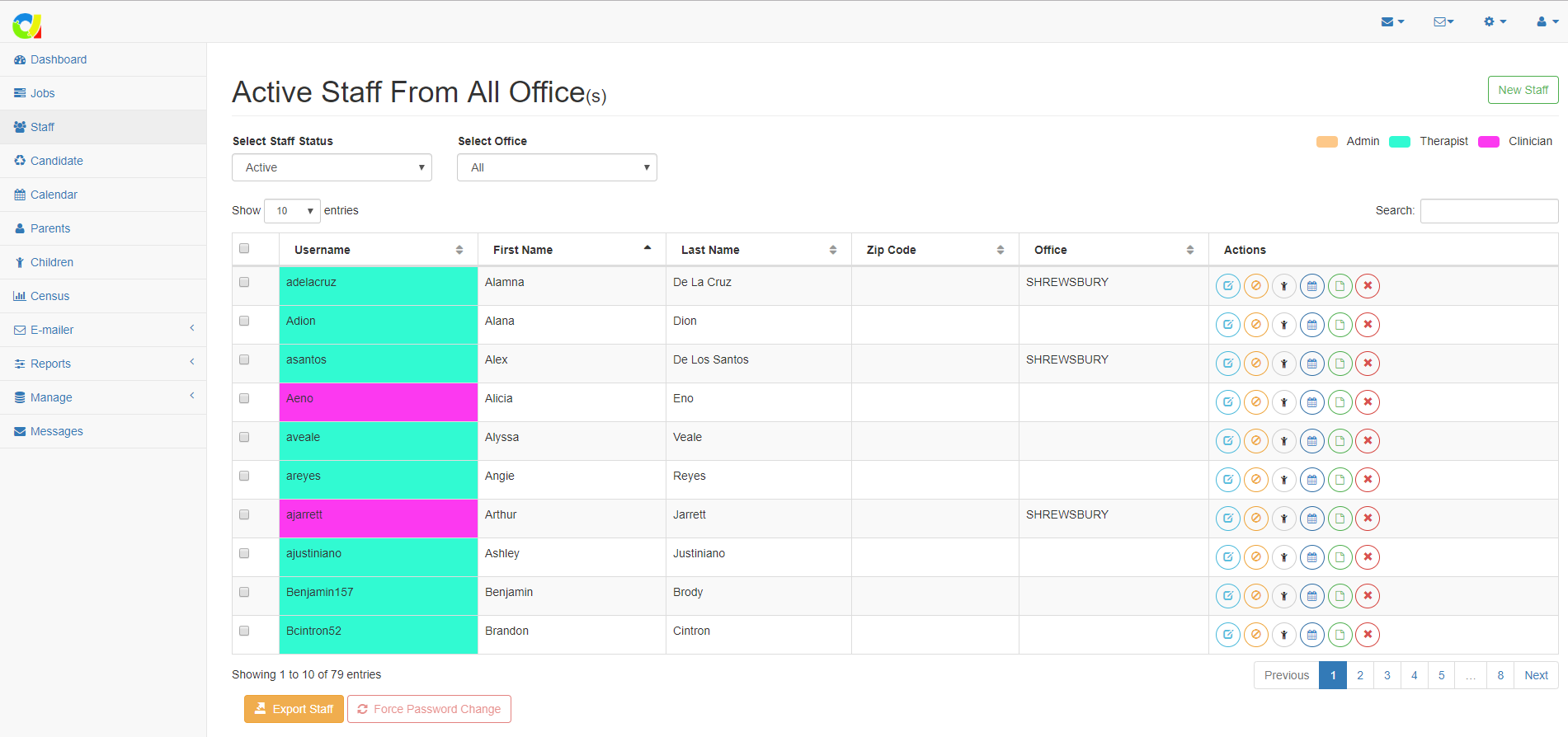Click into the Search input field

[x=1488, y=211]
